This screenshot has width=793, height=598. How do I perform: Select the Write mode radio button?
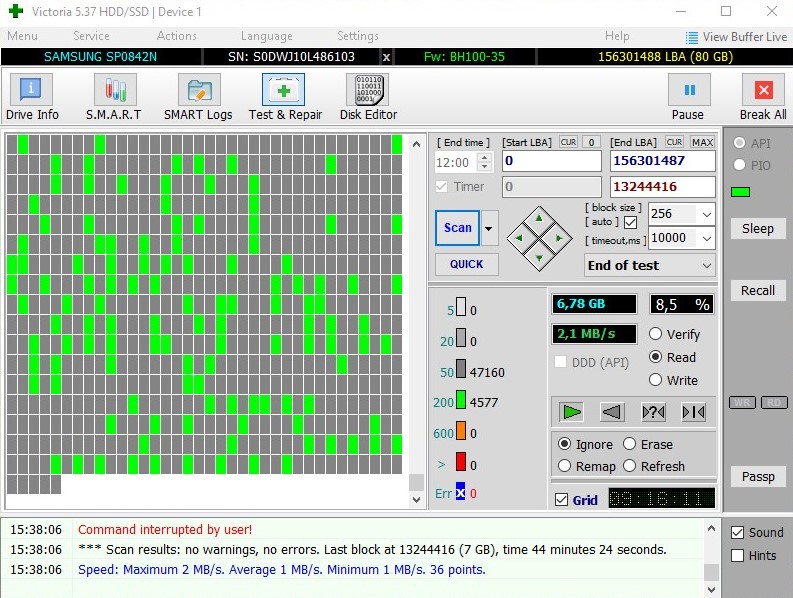(656, 380)
